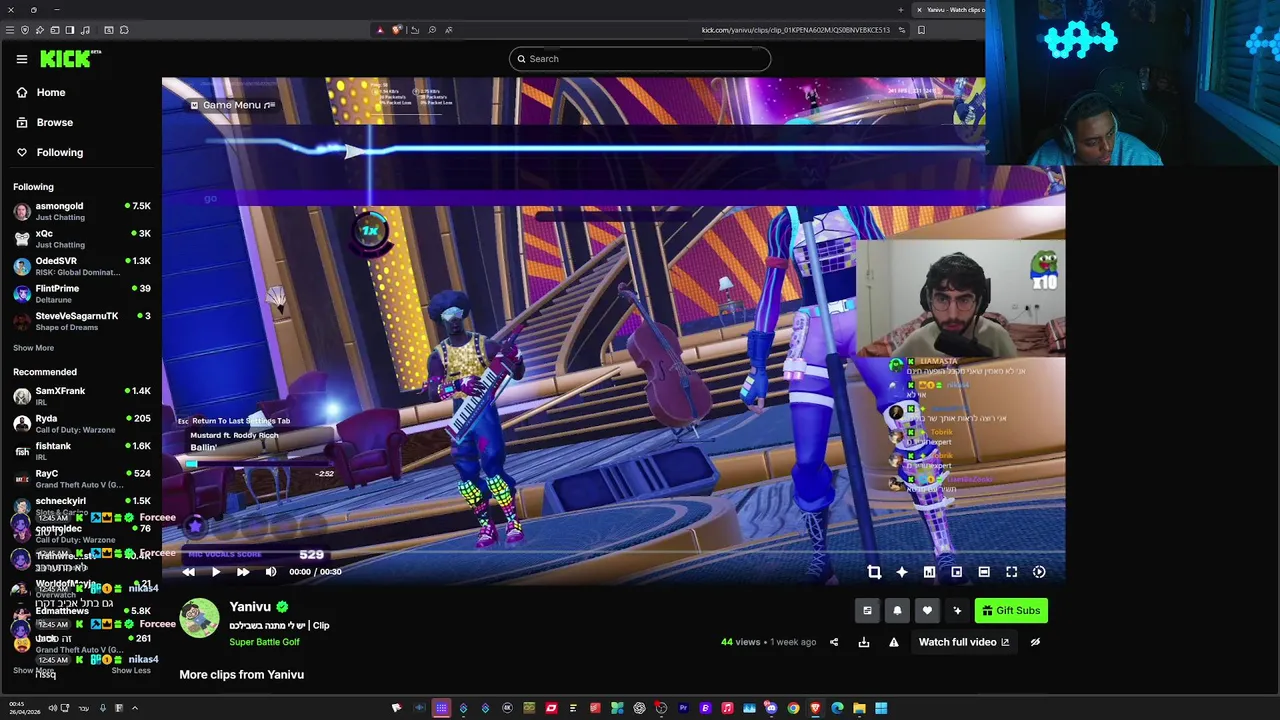This screenshot has height=720, width=1280.
Task: Open Premiere Pro from taskbar
Action: (683, 708)
